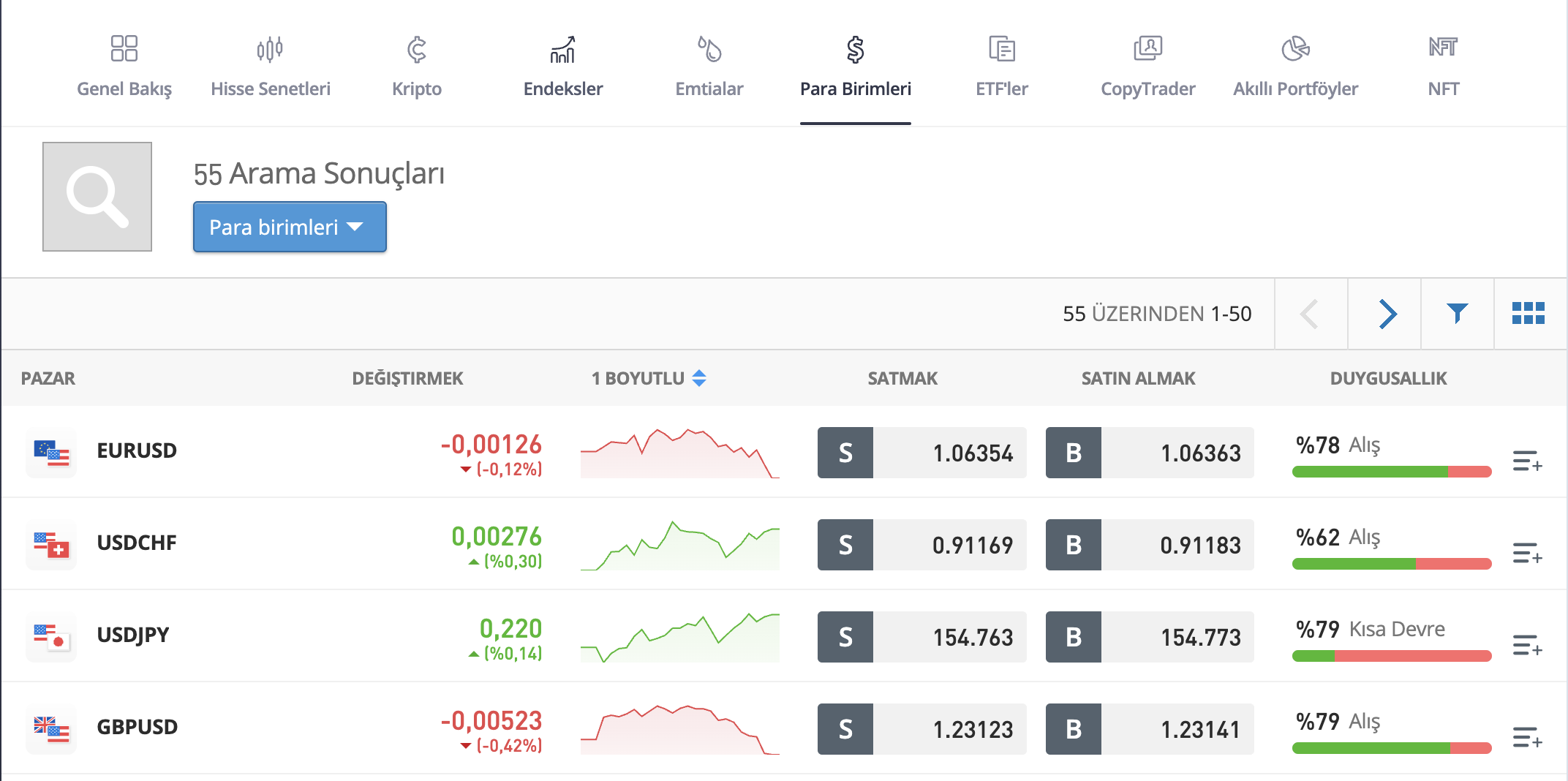
Task: Switch to the Endeksler tab
Action: (x=562, y=66)
